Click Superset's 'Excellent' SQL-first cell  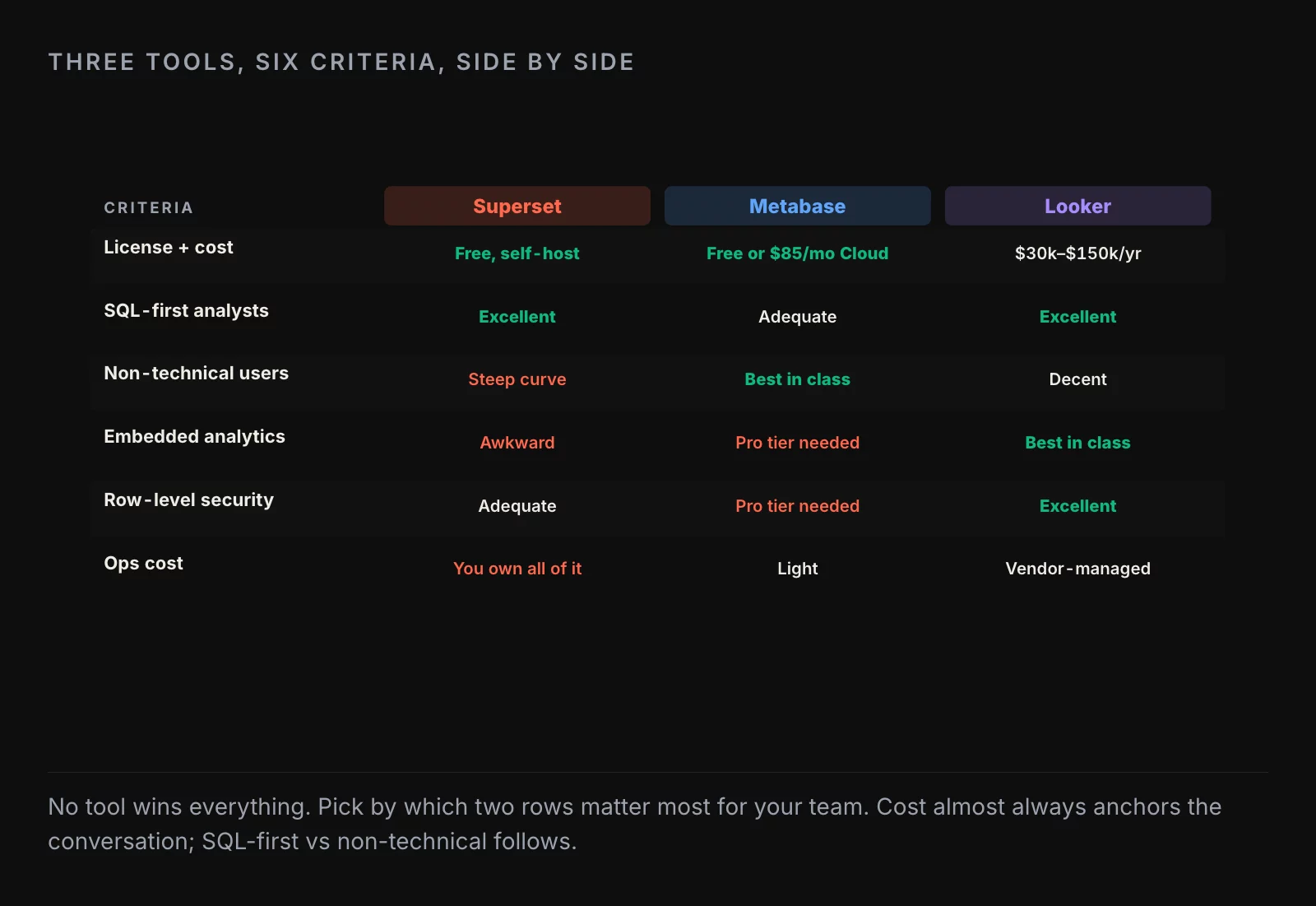coord(517,317)
